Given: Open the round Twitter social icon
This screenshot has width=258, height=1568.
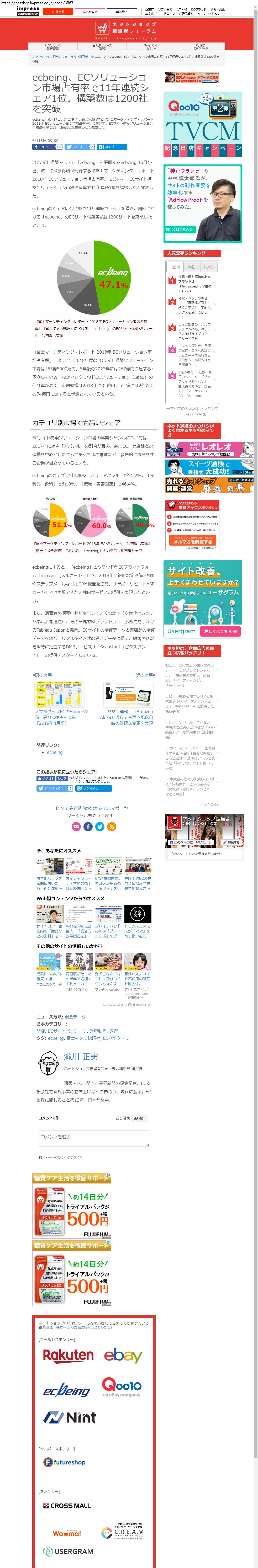Looking at the screenshot, I should point(100,826).
